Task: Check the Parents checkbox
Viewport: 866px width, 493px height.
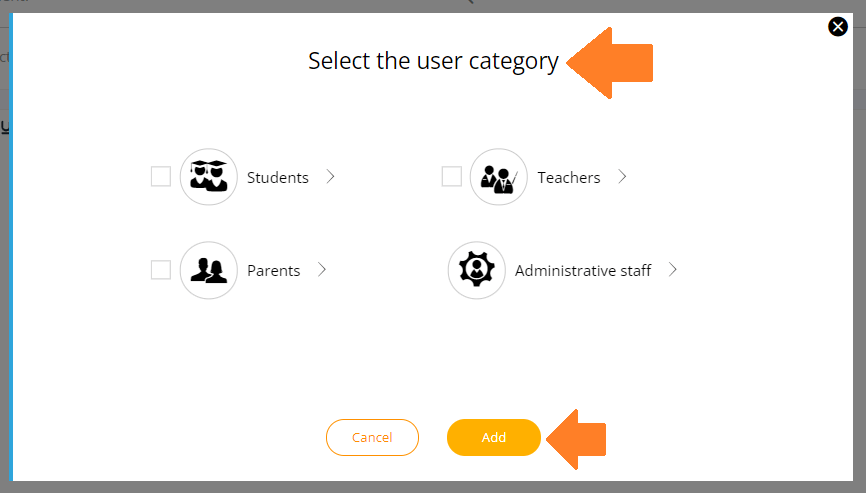Action: tap(161, 270)
